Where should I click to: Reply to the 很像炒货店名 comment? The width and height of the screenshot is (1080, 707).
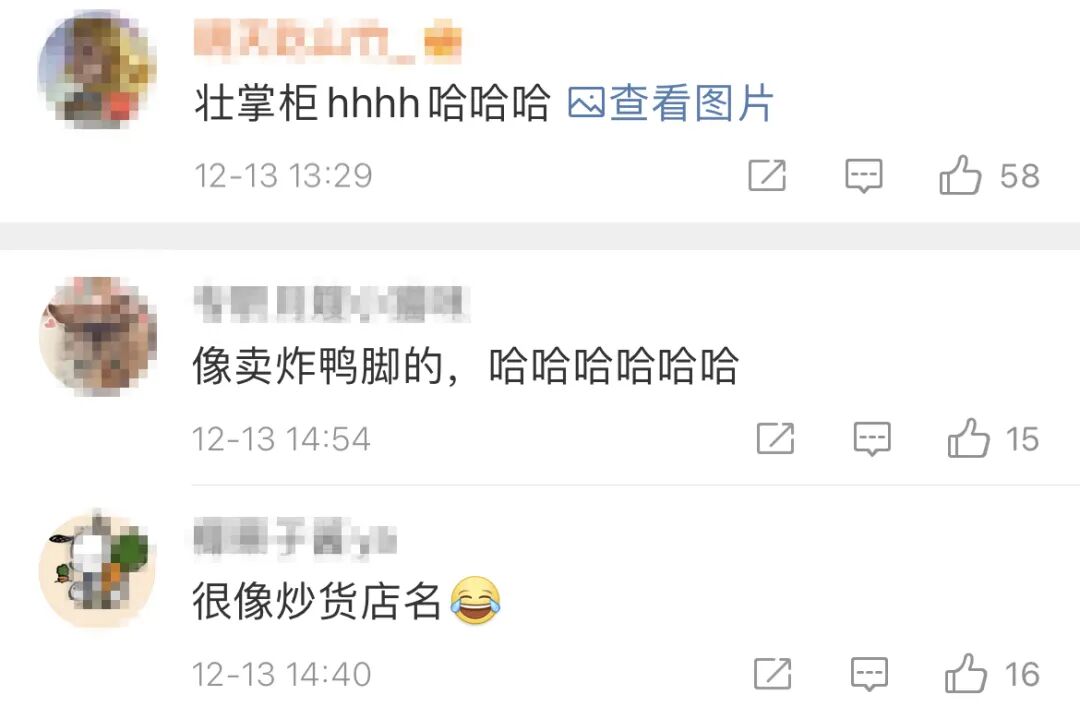869,674
